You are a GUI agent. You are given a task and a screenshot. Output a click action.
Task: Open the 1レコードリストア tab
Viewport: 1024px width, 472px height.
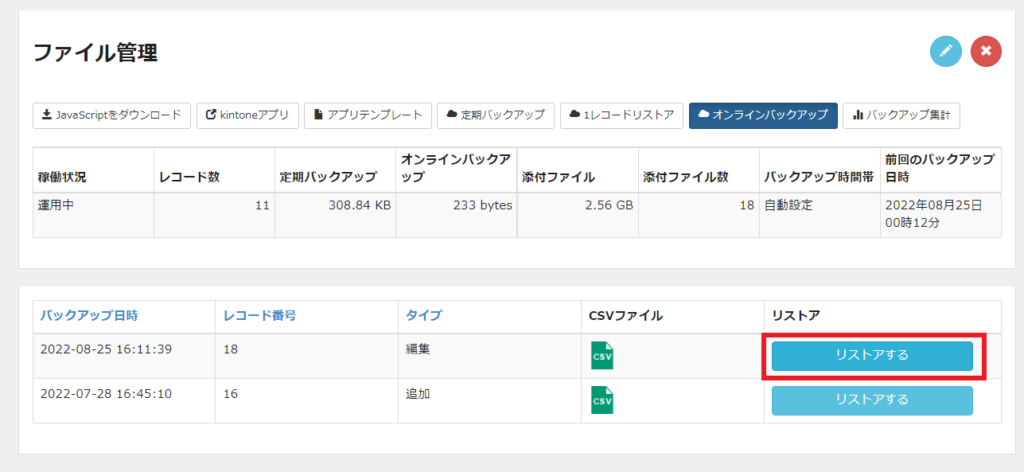point(622,116)
